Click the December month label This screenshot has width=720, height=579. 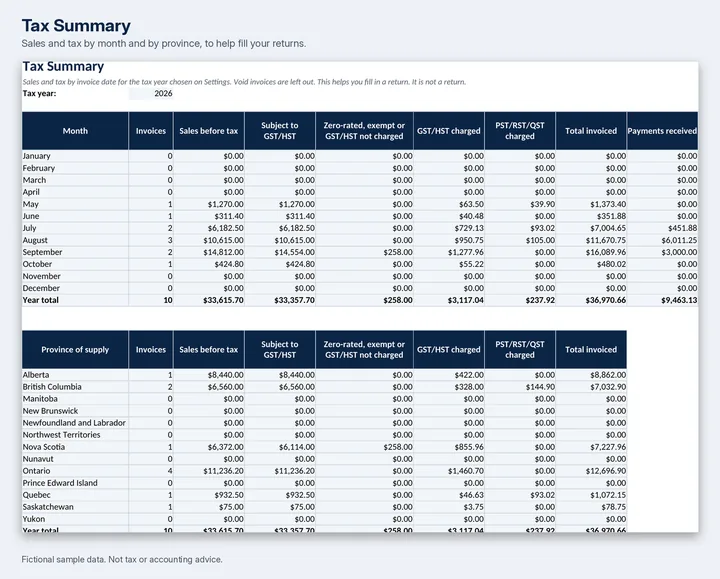click(x=41, y=288)
